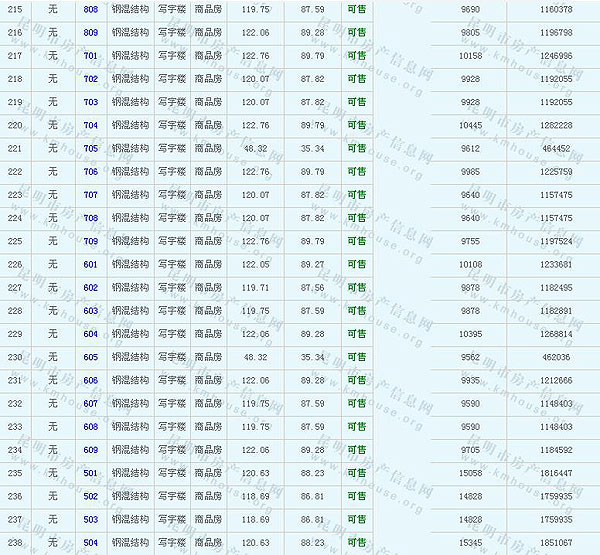This screenshot has height=555, width=600.
Task: Open unit 701 details
Action: pos(91,56)
